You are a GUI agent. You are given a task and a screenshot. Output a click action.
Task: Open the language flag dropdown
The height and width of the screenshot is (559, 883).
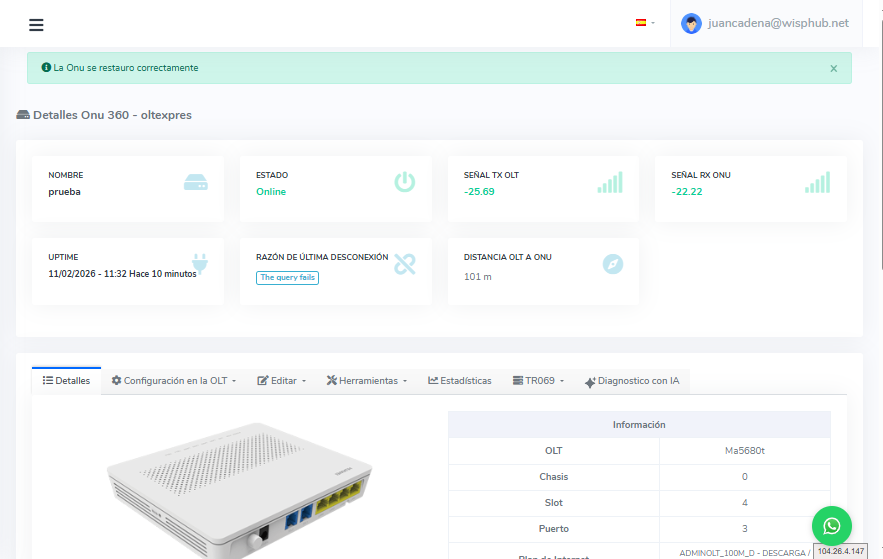[x=645, y=23]
